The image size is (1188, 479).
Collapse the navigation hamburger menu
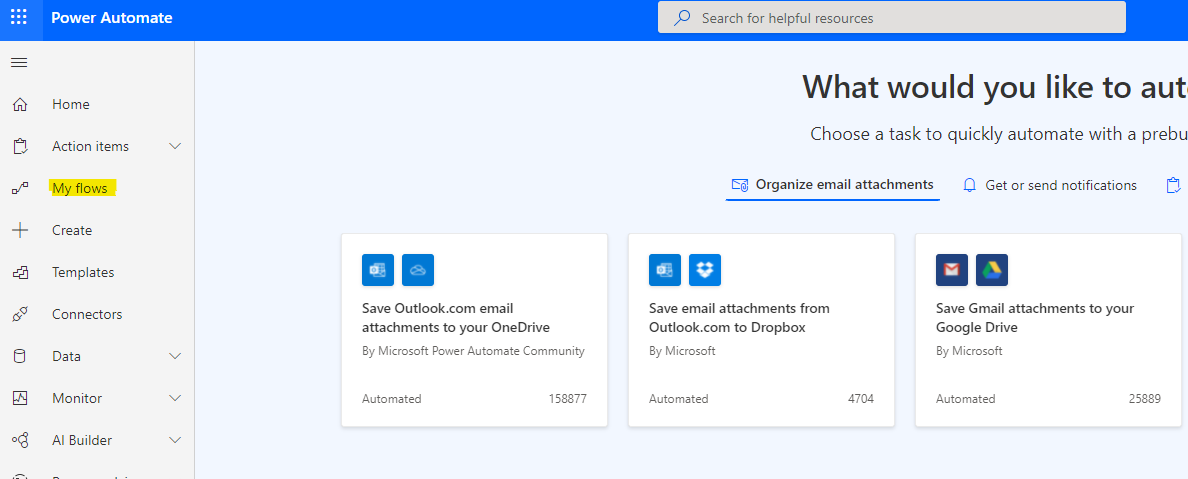19,62
